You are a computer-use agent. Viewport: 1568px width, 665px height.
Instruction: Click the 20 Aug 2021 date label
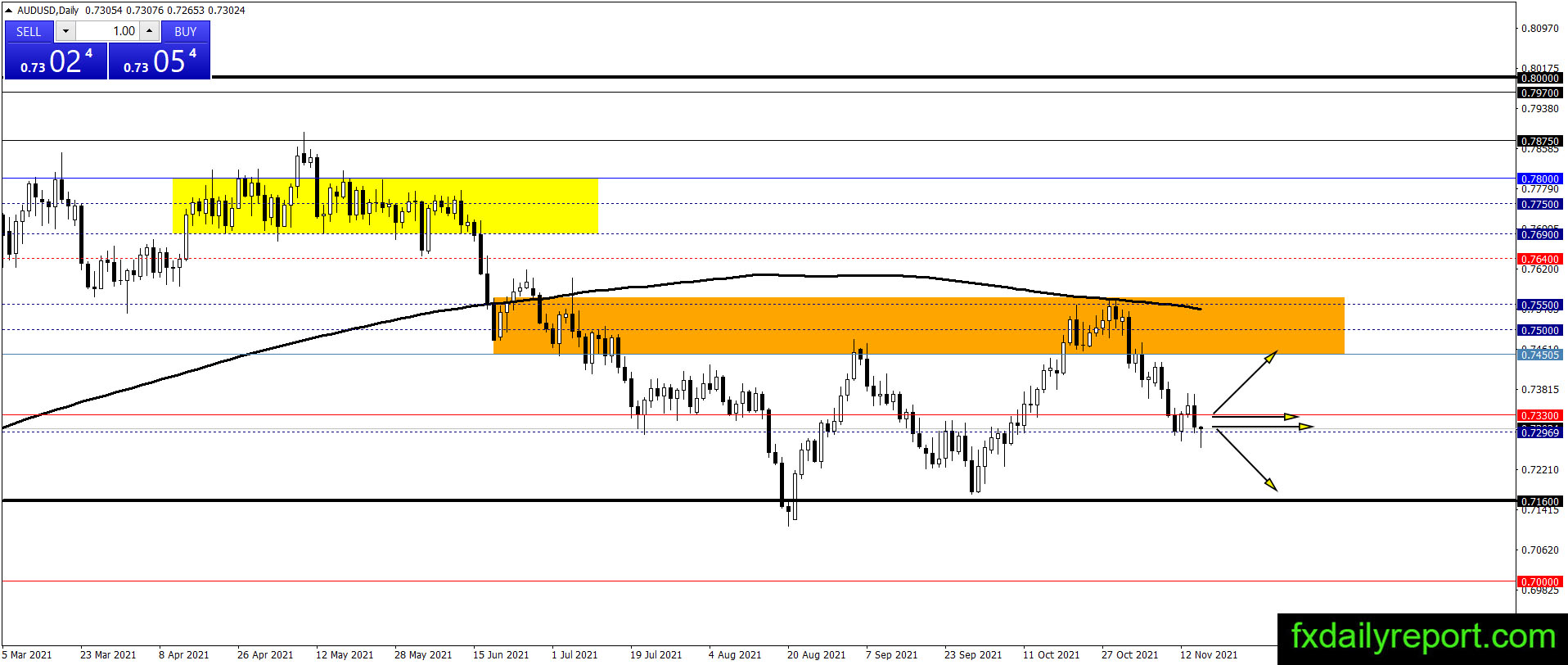pyautogui.click(x=816, y=655)
